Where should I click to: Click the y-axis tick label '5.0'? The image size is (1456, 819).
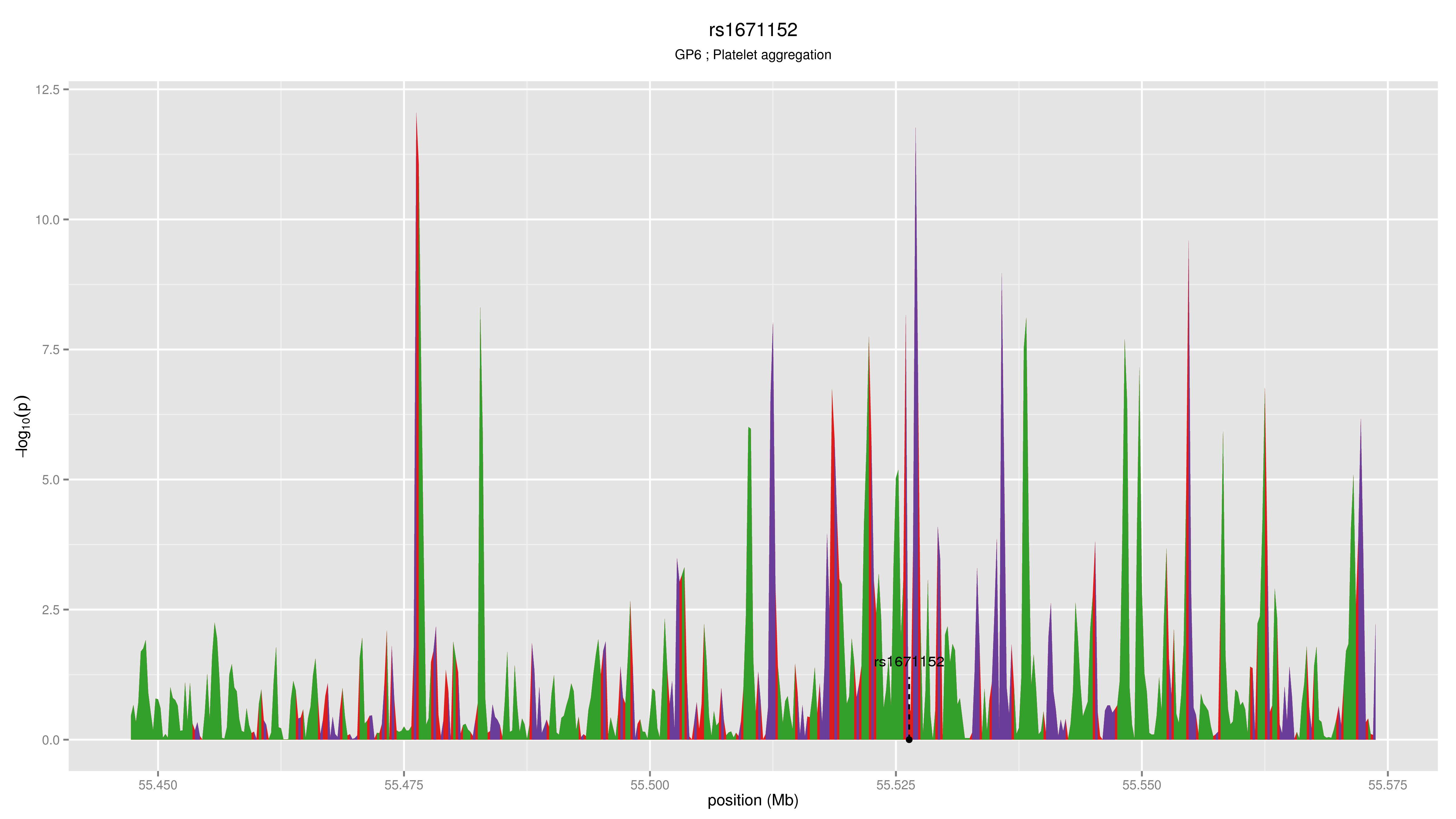pyautogui.click(x=51, y=480)
